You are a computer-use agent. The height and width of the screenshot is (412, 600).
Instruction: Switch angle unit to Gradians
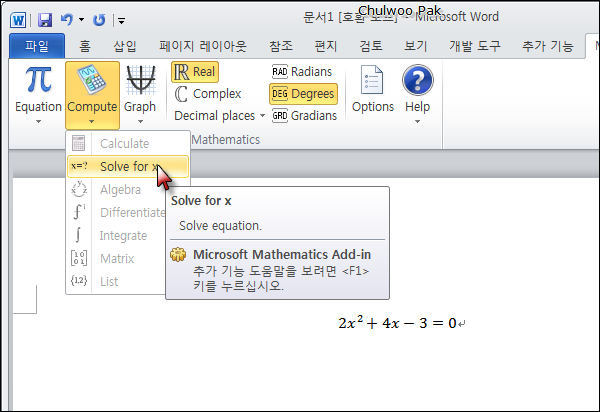[305, 116]
